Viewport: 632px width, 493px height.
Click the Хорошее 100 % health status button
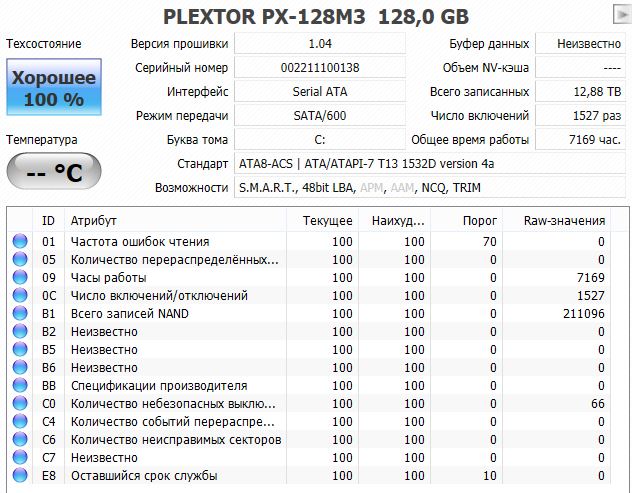[54, 89]
